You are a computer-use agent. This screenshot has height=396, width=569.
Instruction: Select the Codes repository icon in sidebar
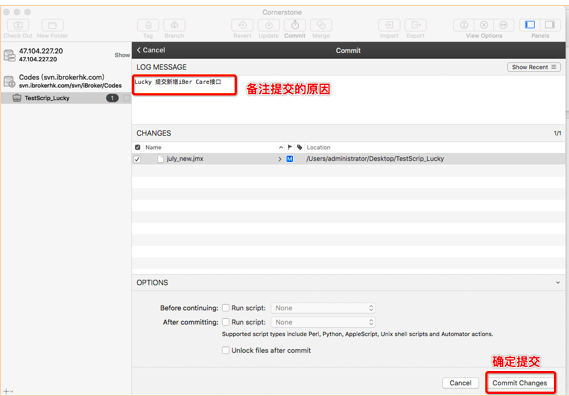(x=9, y=81)
